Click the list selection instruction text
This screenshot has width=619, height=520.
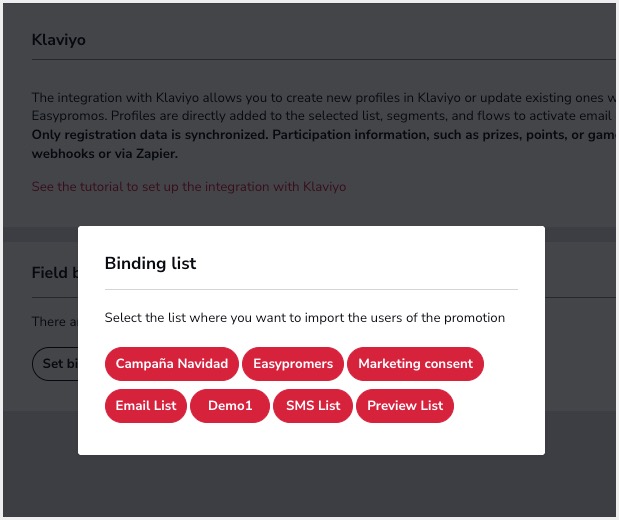305,318
